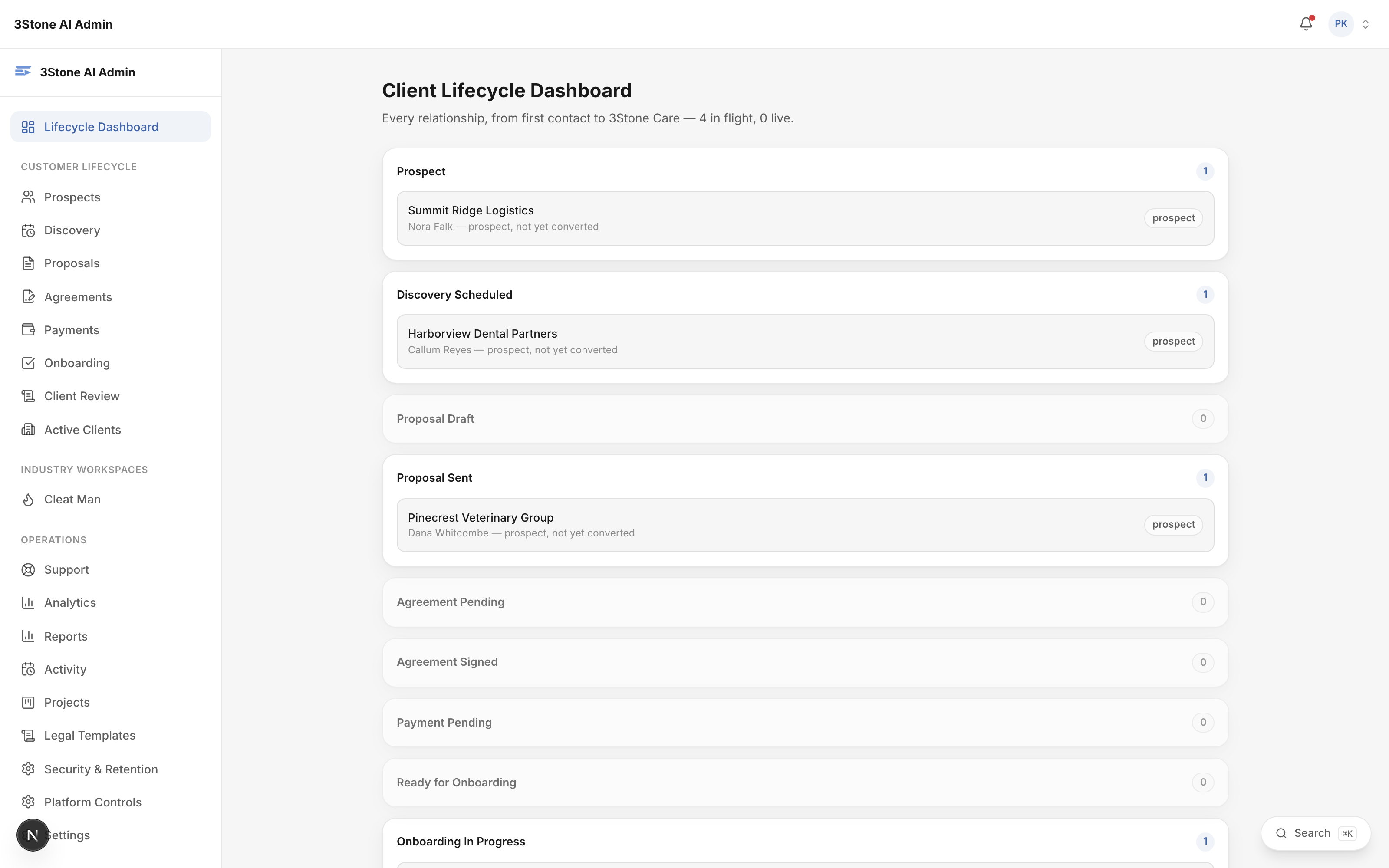Open Analytics in sidebar
This screenshot has height=868, width=1389.
click(x=110, y=603)
